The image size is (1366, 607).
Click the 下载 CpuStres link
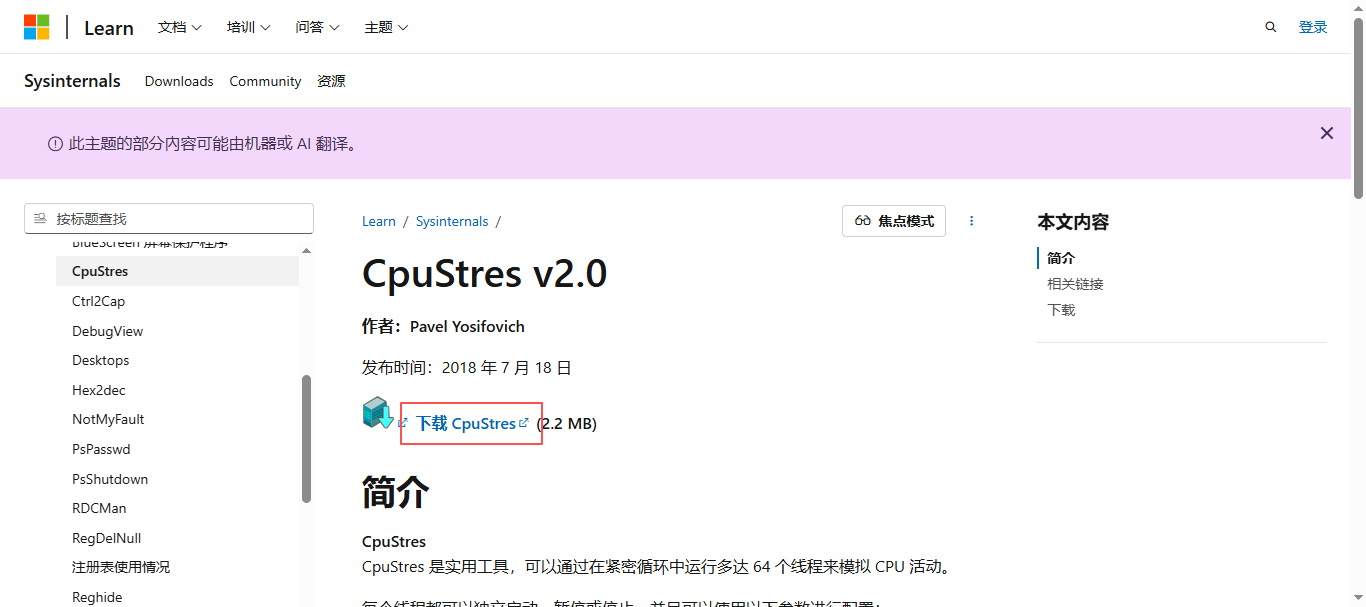(x=466, y=423)
